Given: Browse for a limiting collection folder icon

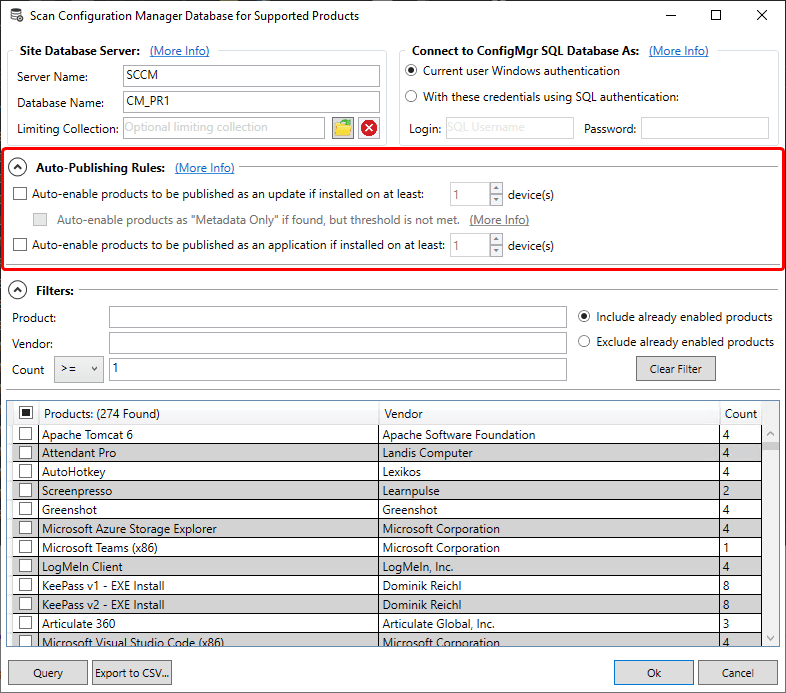Looking at the screenshot, I should pos(343,128).
